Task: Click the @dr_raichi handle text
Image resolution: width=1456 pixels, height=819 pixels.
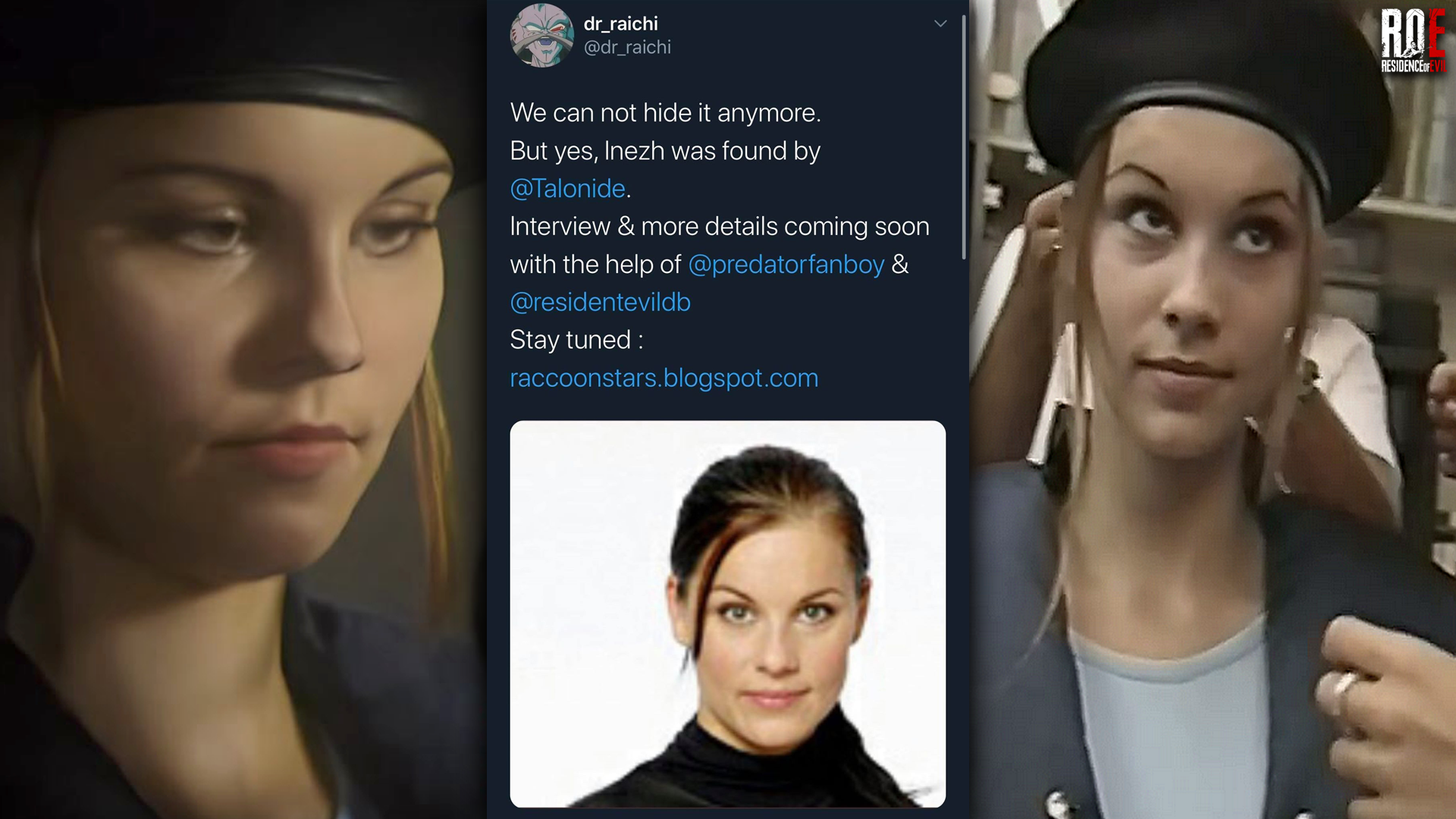Action: 627,47
